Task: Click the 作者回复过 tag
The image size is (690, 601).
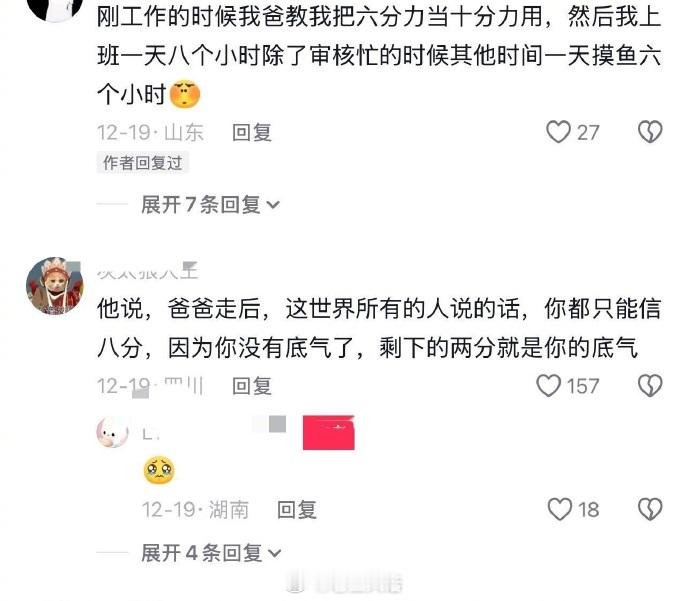Action: pyautogui.click(x=143, y=163)
